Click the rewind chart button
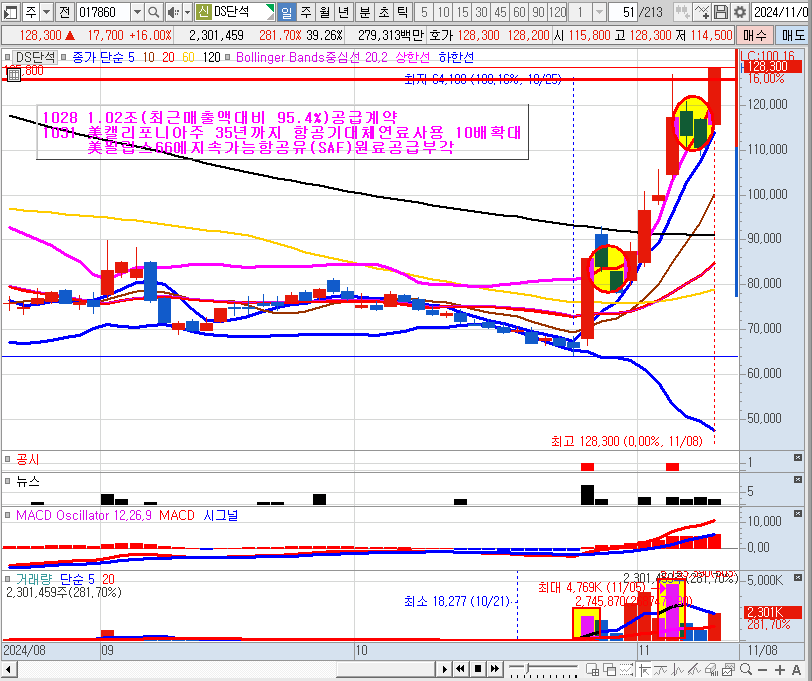Image resolution: width=812 pixels, height=681 pixels. click(459, 668)
